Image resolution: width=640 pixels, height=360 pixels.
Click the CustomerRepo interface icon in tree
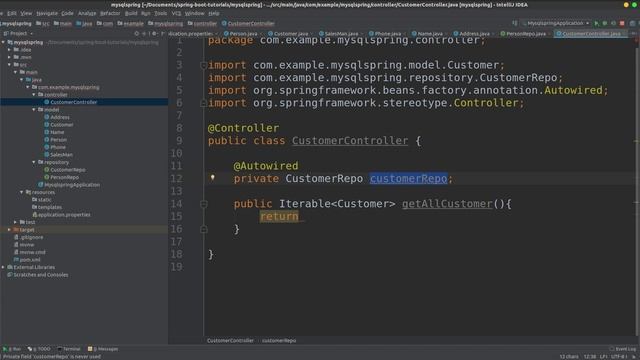click(x=47, y=170)
